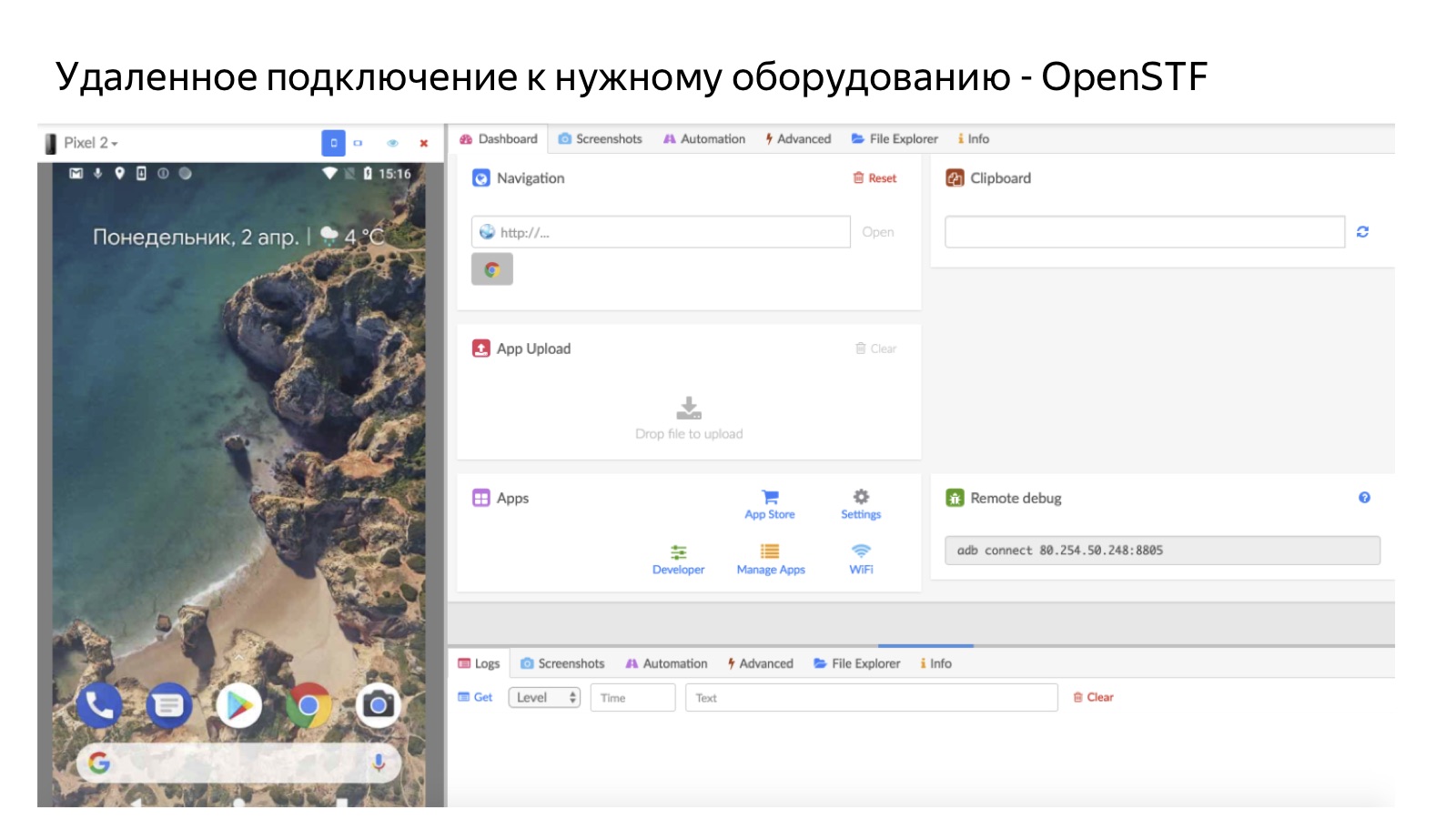Click the App Upload panel icon
The height and width of the screenshot is (819, 1456).
tap(481, 349)
